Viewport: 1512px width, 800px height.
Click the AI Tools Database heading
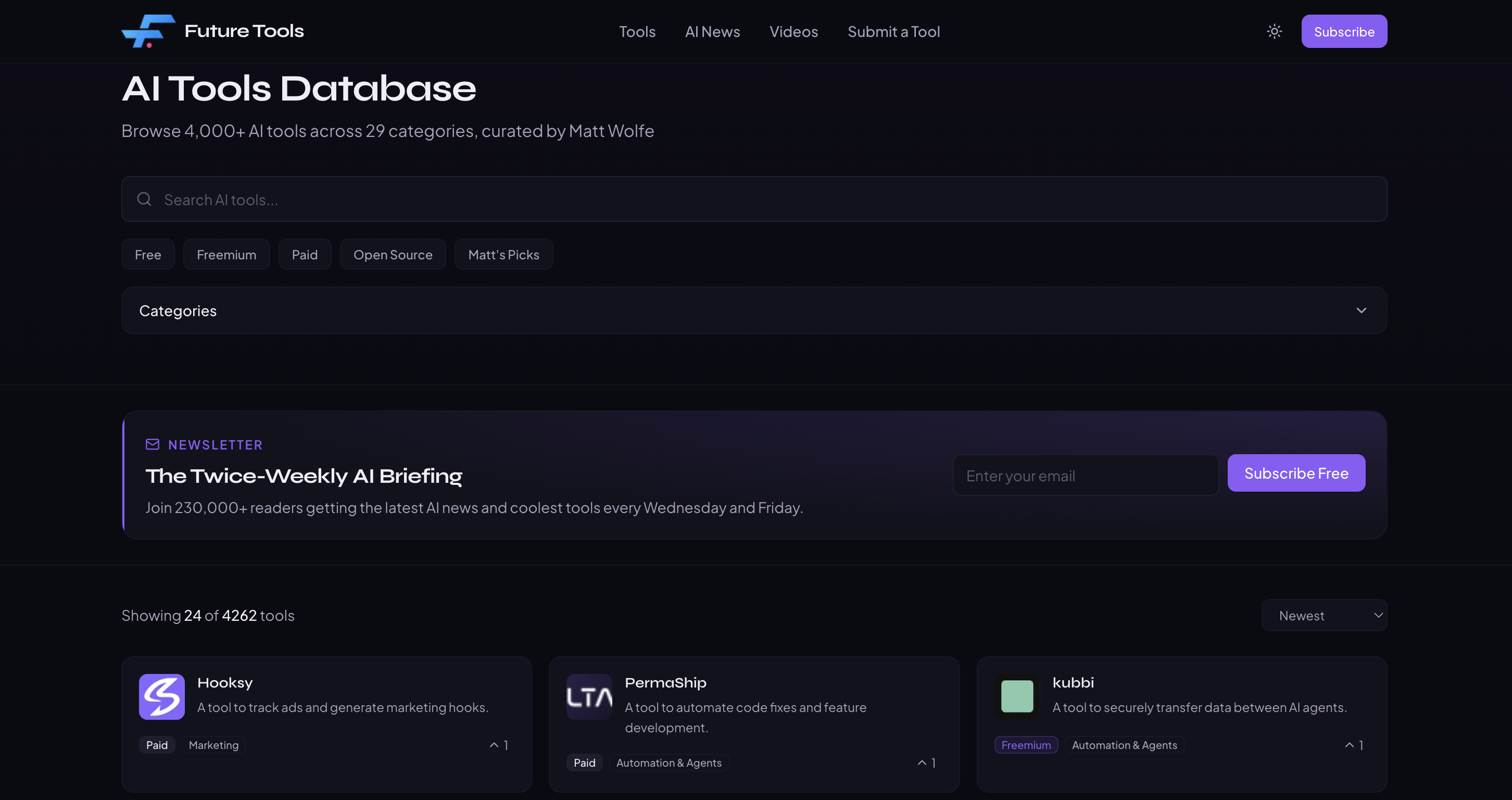coord(299,89)
